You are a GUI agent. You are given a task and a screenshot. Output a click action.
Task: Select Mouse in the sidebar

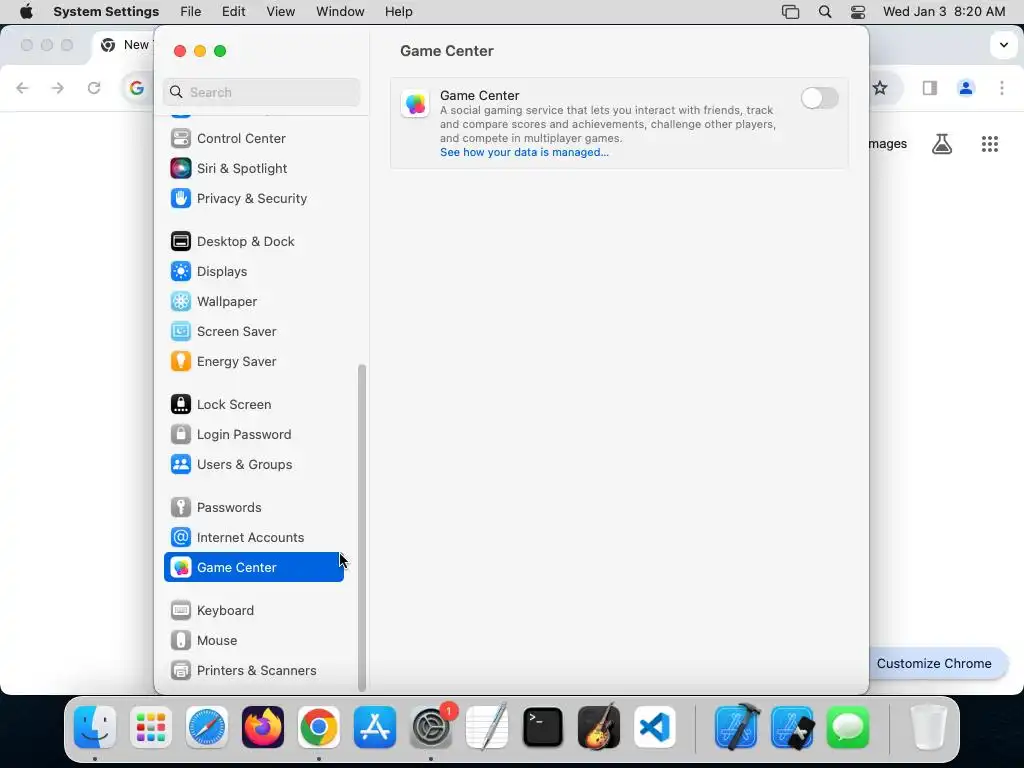pyautogui.click(x=254, y=641)
